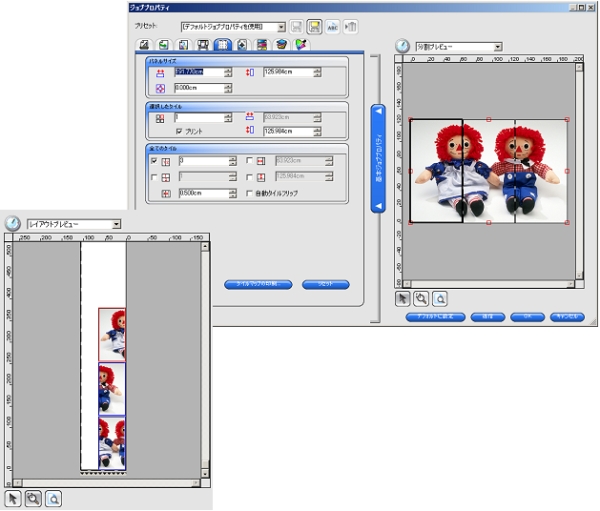The height and width of the screenshot is (511, 600).
Task: Click the vertical scrollbar of the layout preview
Action: (205, 360)
